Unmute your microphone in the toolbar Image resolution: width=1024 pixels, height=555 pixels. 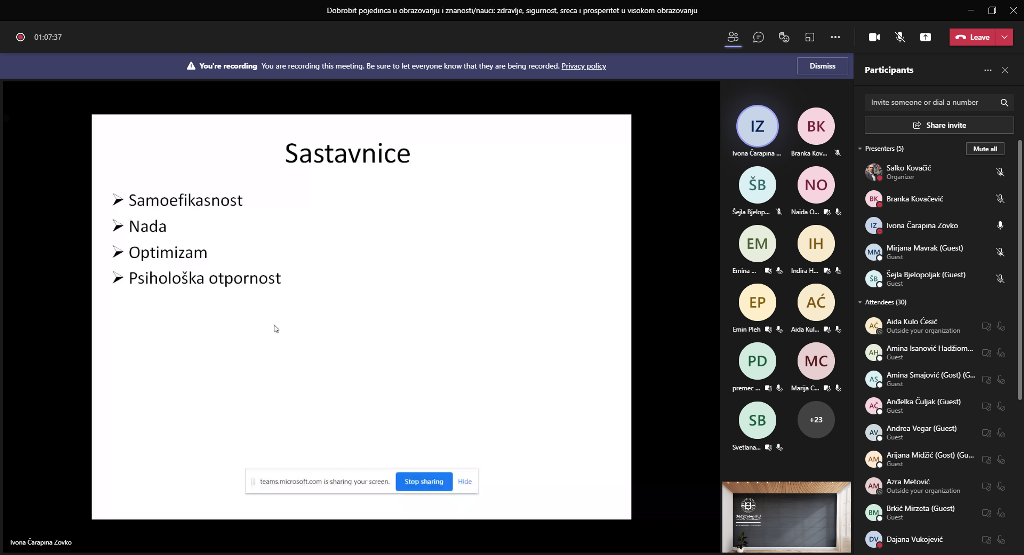point(899,37)
